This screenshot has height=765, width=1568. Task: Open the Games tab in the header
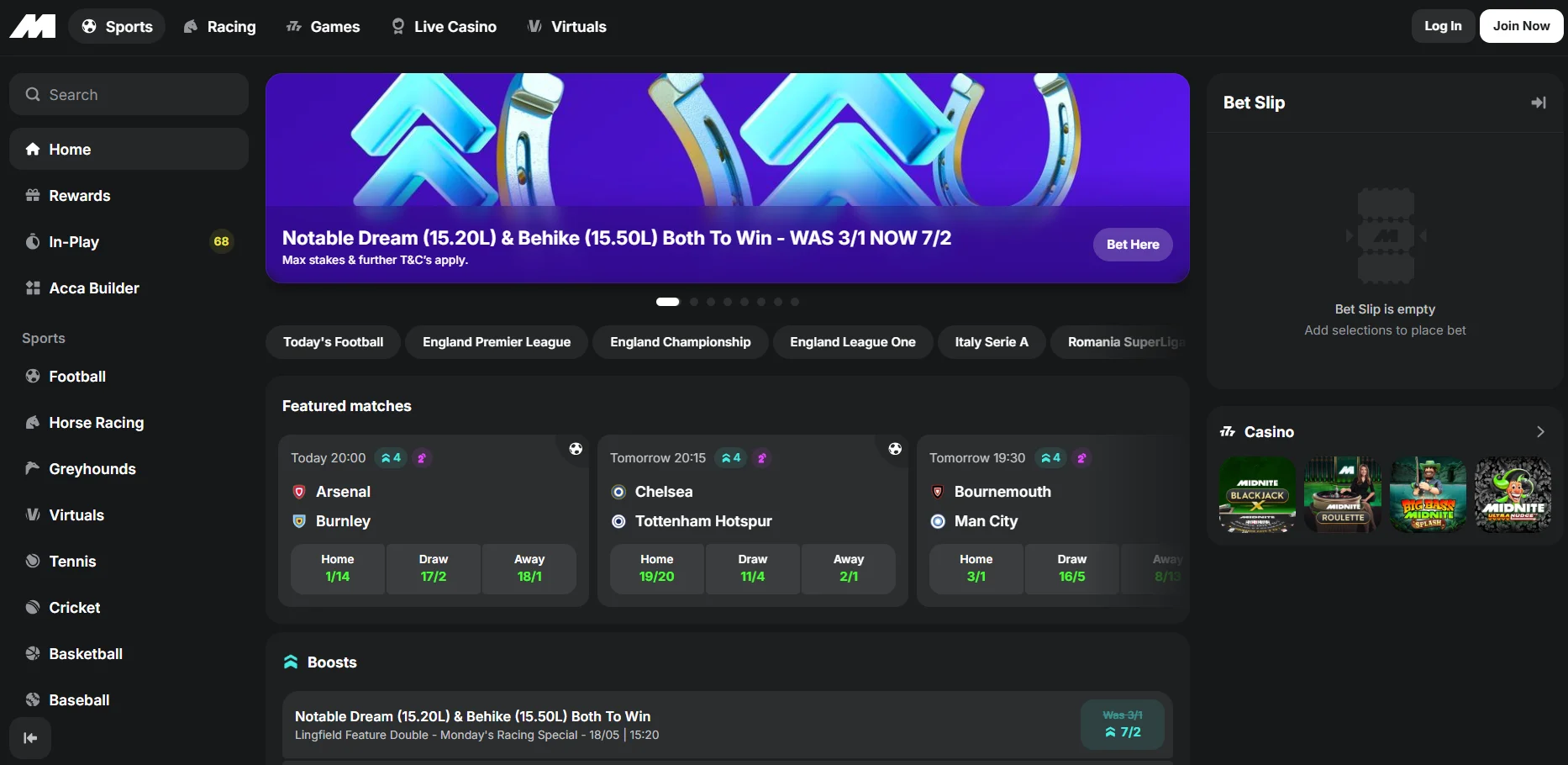click(x=324, y=26)
